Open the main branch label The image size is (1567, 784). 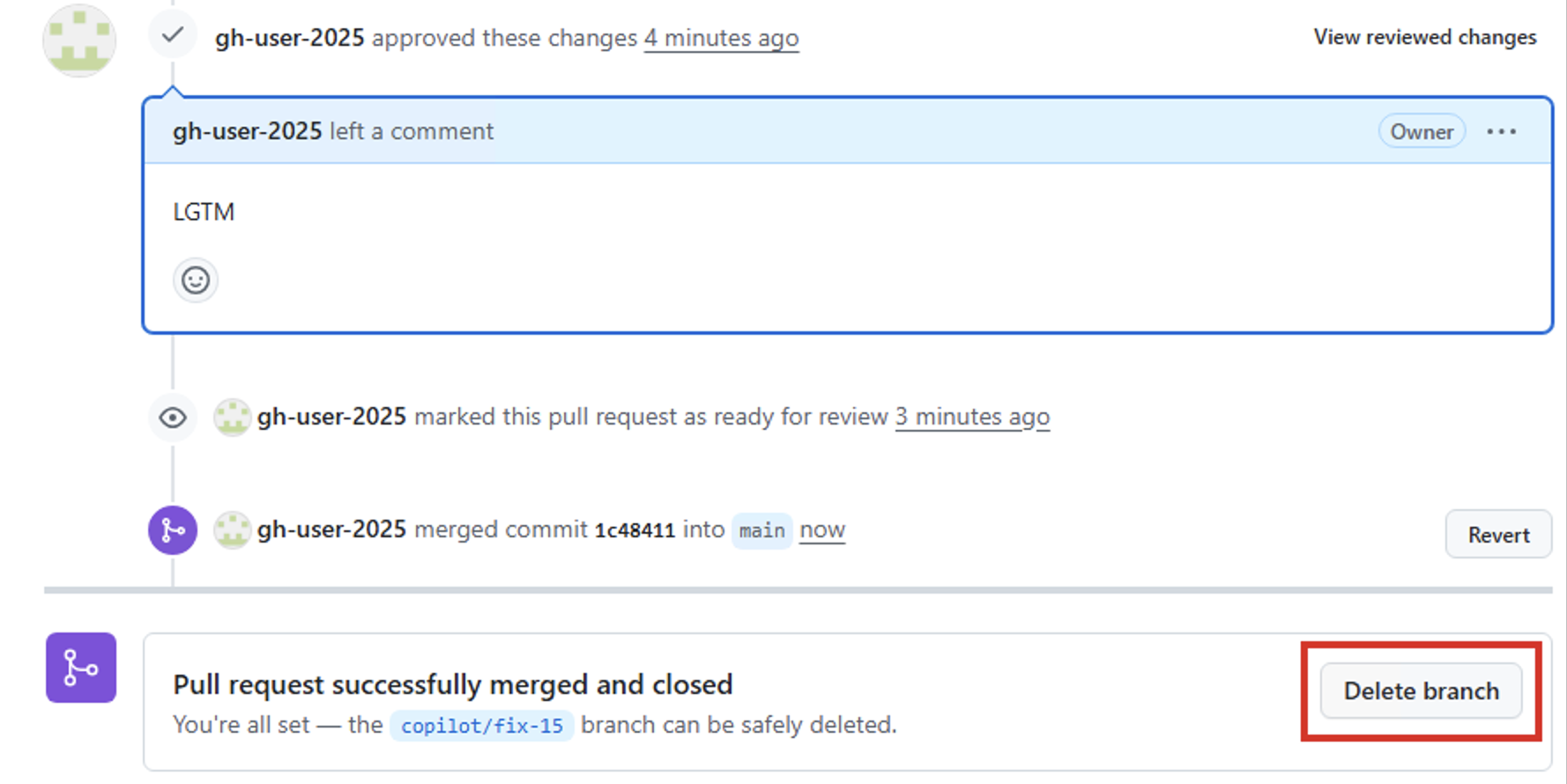coord(761,530)
